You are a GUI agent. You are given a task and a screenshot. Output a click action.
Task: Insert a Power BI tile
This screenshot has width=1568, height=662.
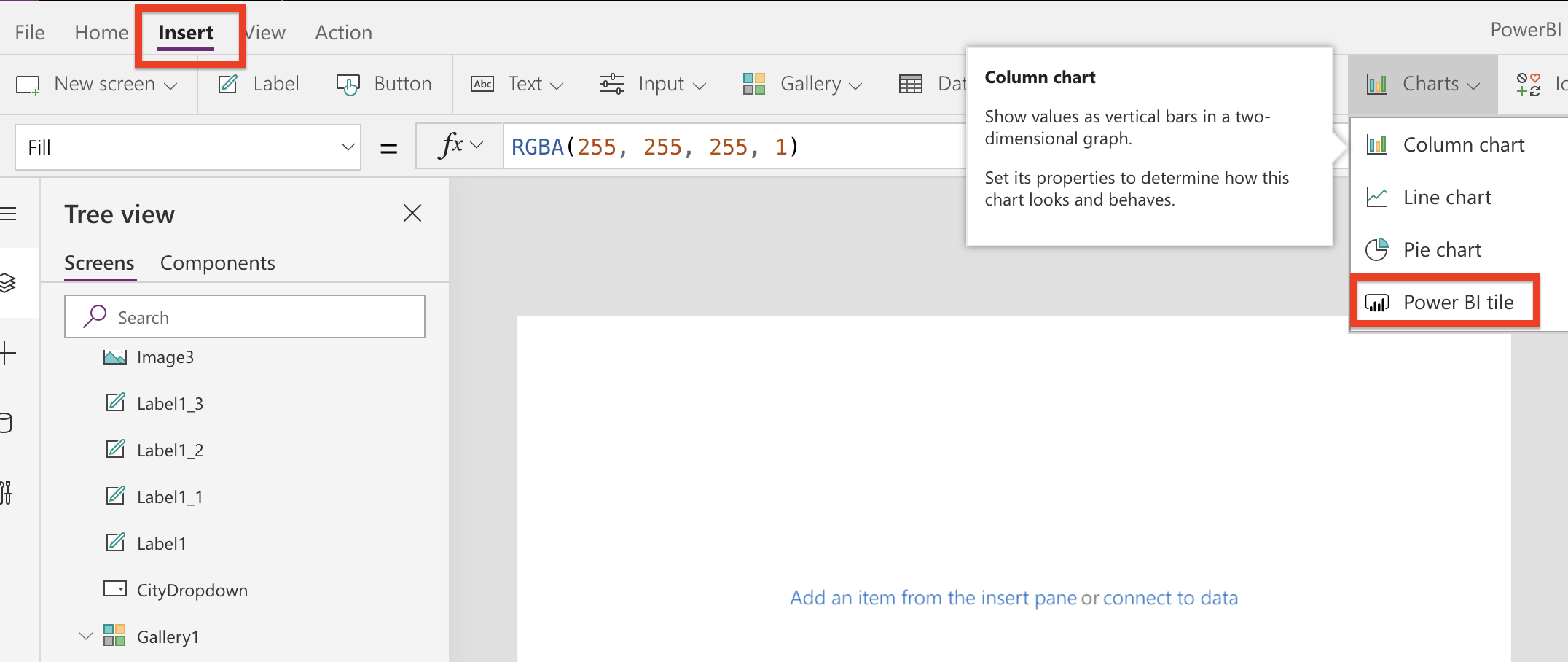coord(1457,302)
